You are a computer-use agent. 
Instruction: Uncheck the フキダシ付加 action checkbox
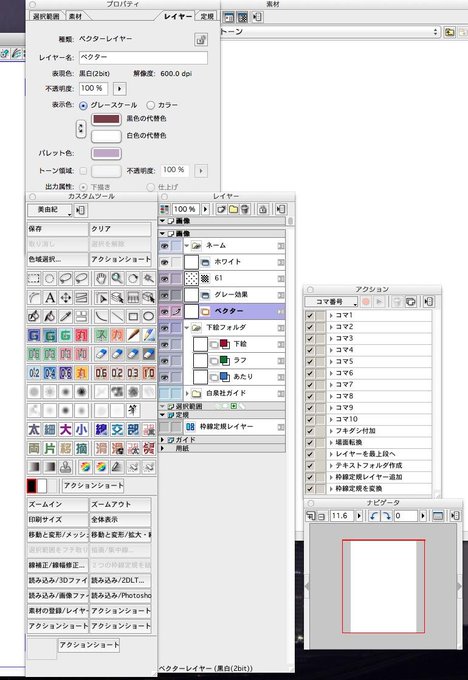point(310,431)
